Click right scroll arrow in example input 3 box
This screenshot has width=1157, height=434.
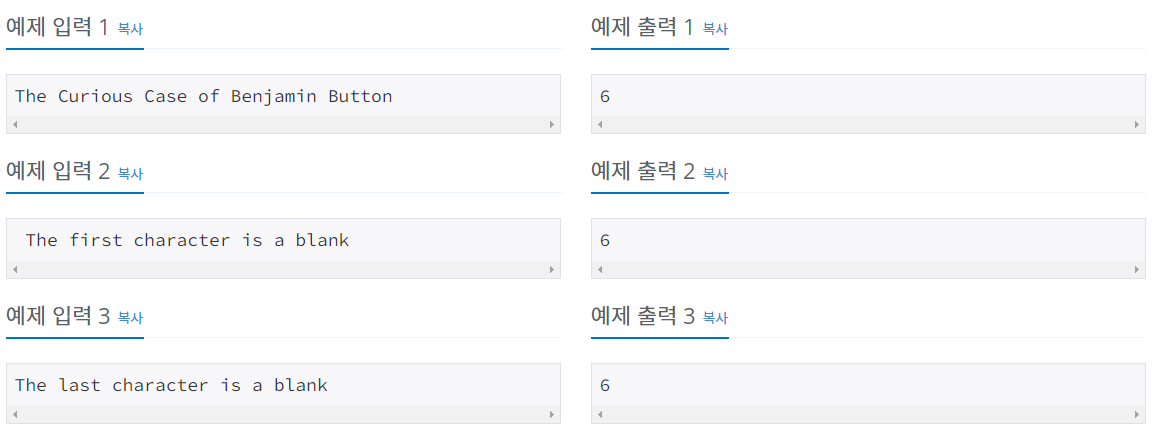(551, 414)
